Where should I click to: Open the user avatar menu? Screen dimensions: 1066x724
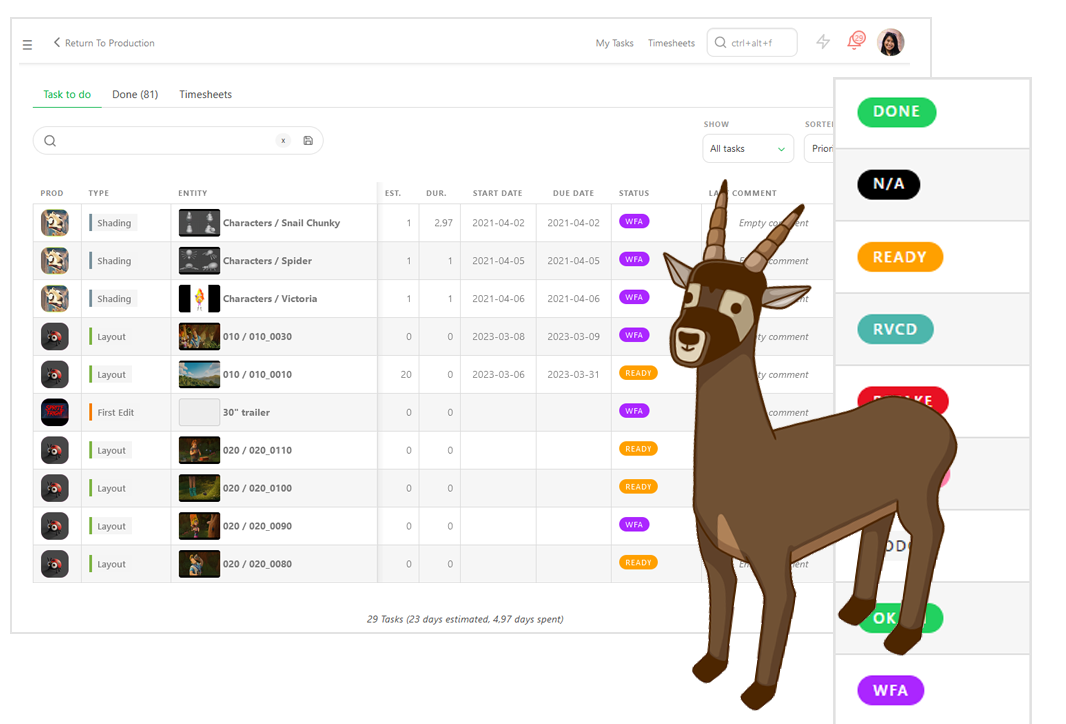[x=890, y=42]
